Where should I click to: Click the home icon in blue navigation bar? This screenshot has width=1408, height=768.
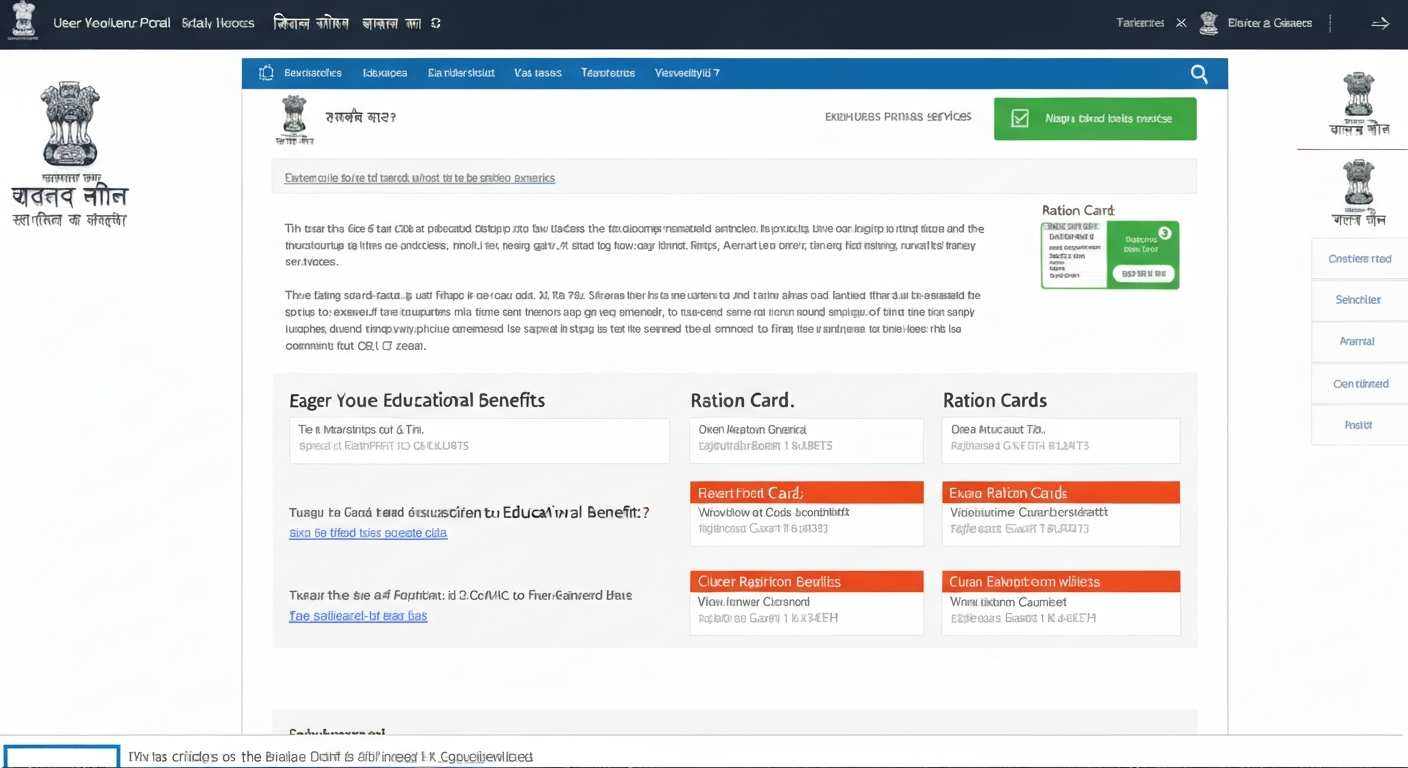(266, 73)
